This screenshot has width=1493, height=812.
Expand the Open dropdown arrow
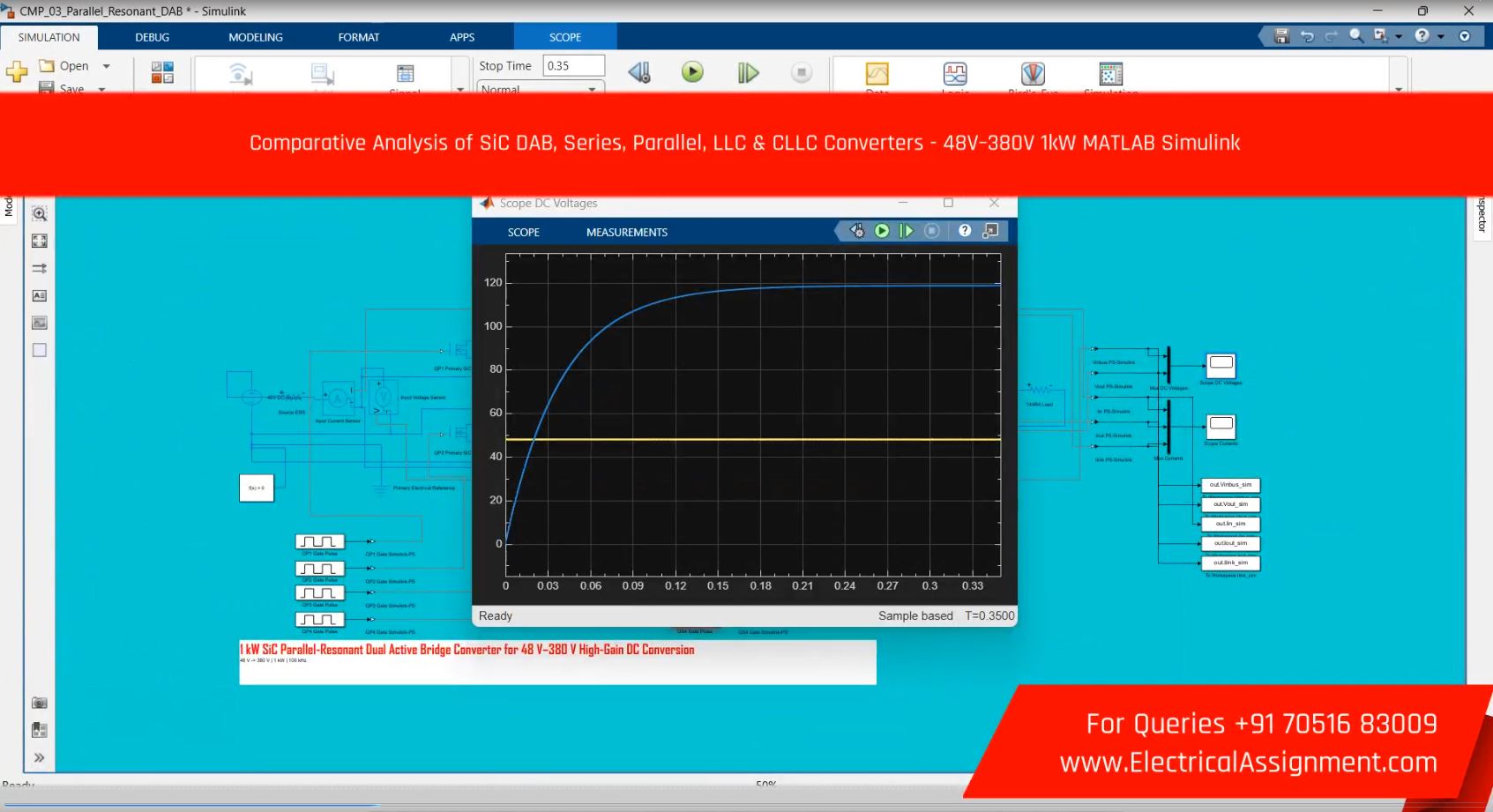click(x=107, y=66)
